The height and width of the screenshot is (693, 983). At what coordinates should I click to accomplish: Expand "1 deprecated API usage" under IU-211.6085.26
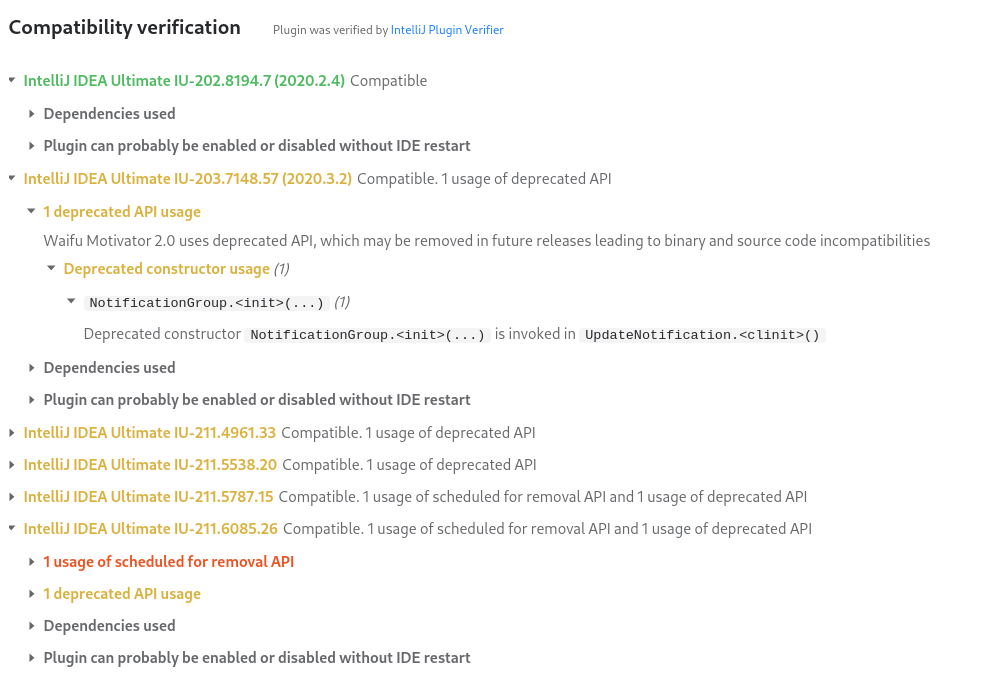31,594
